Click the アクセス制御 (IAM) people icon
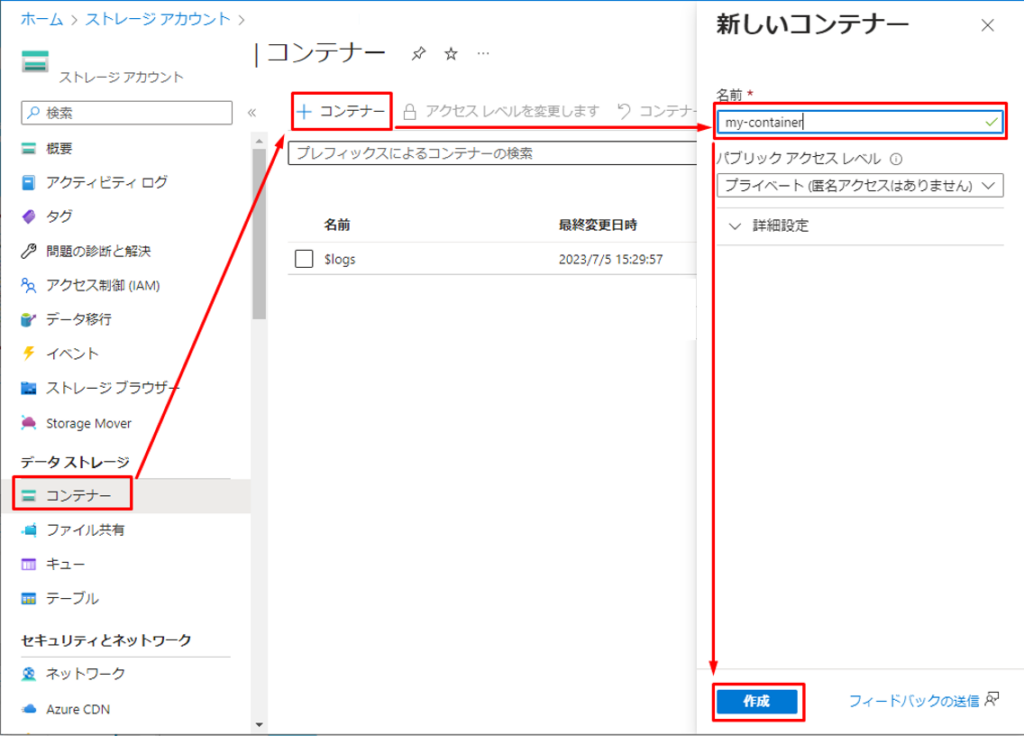Viewport: 1024px width, 736px height. tap(29, 285)
